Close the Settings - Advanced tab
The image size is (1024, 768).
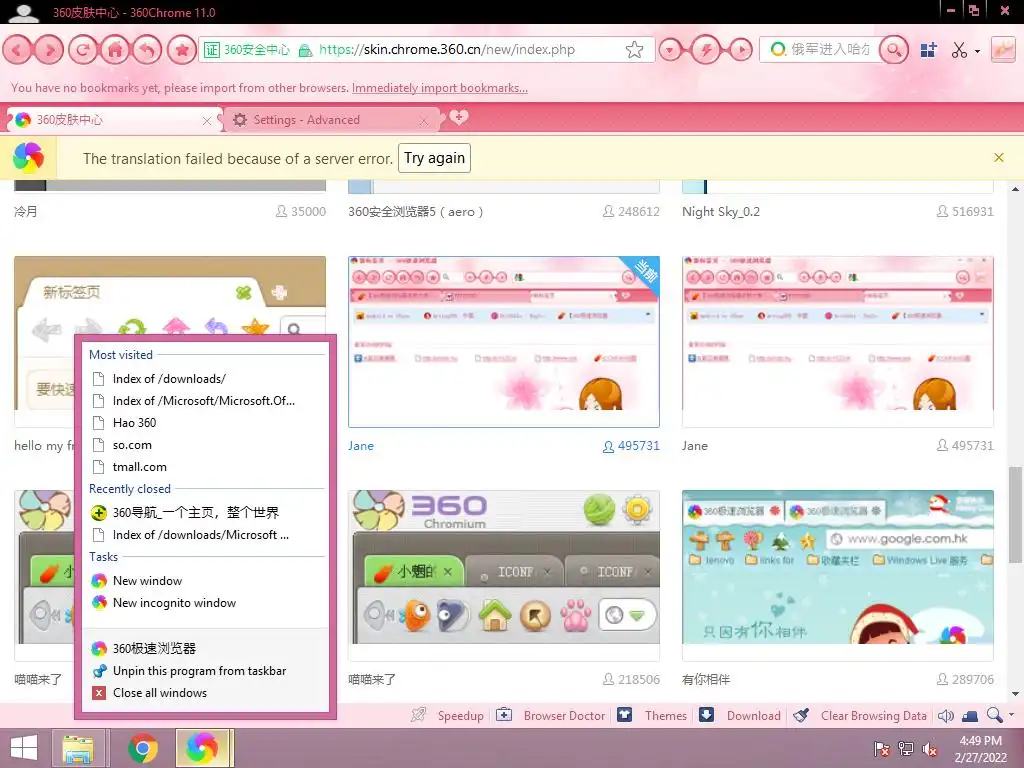[x=424, y=121]
